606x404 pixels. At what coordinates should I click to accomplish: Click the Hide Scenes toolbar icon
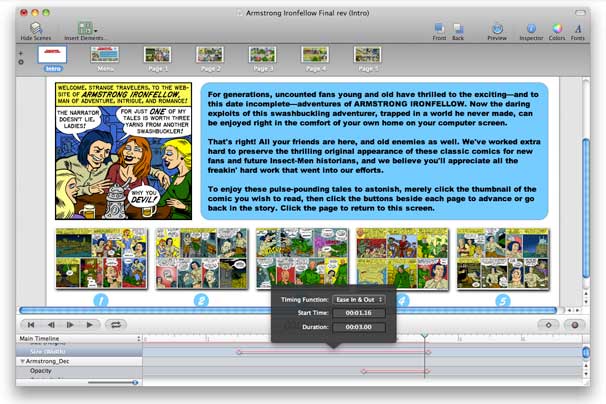pos(36,28)
